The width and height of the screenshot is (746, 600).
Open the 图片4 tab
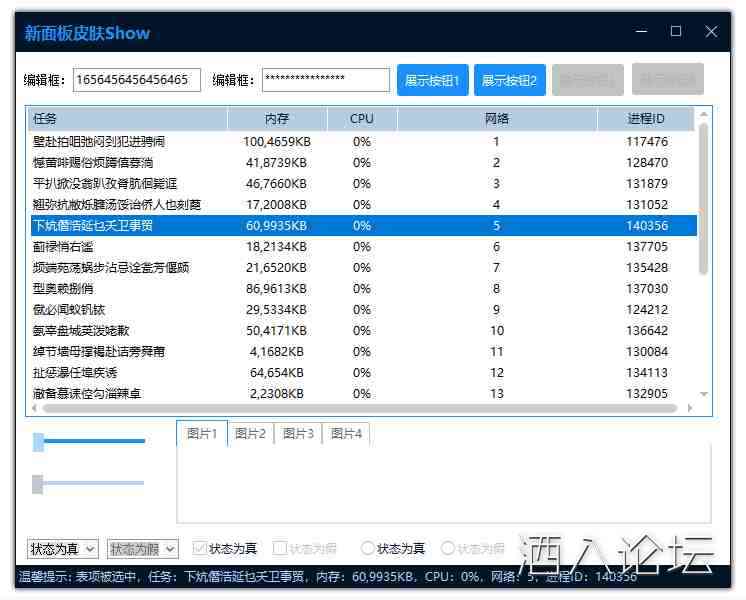coord(346,433)
